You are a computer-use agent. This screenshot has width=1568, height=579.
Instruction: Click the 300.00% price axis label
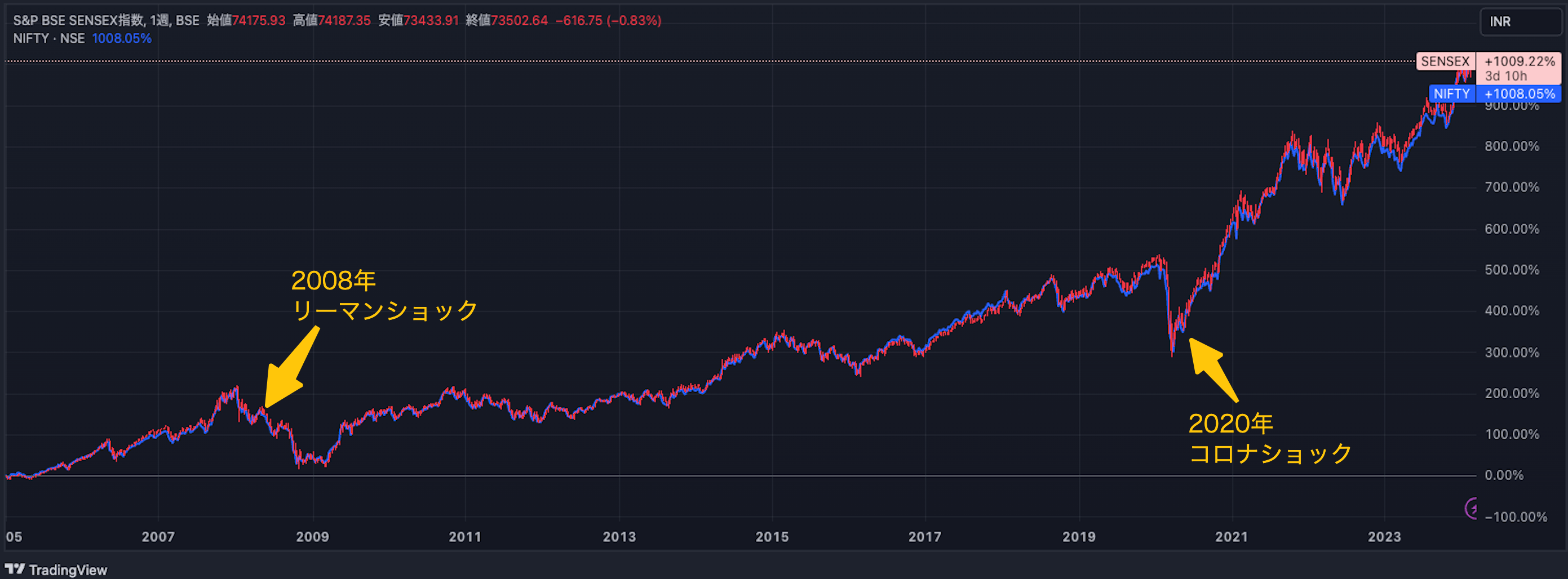(x=1512, y=353)
